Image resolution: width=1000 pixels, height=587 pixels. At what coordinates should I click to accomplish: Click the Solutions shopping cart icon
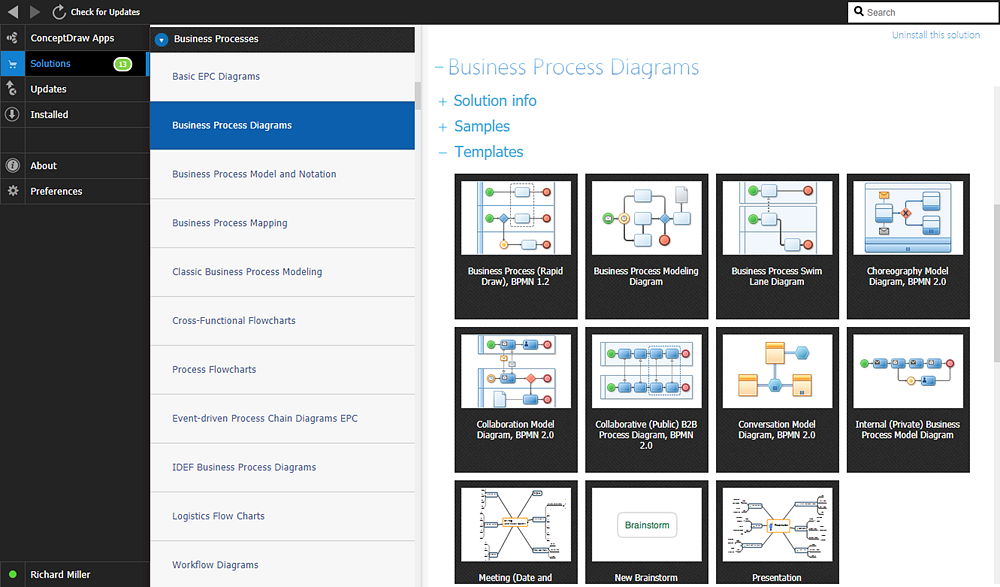coord(12,64)
